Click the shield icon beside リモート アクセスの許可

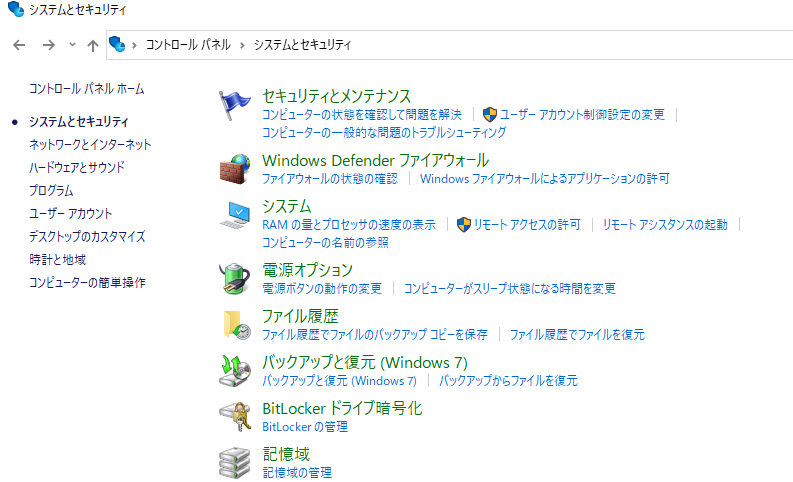[464, 225]
